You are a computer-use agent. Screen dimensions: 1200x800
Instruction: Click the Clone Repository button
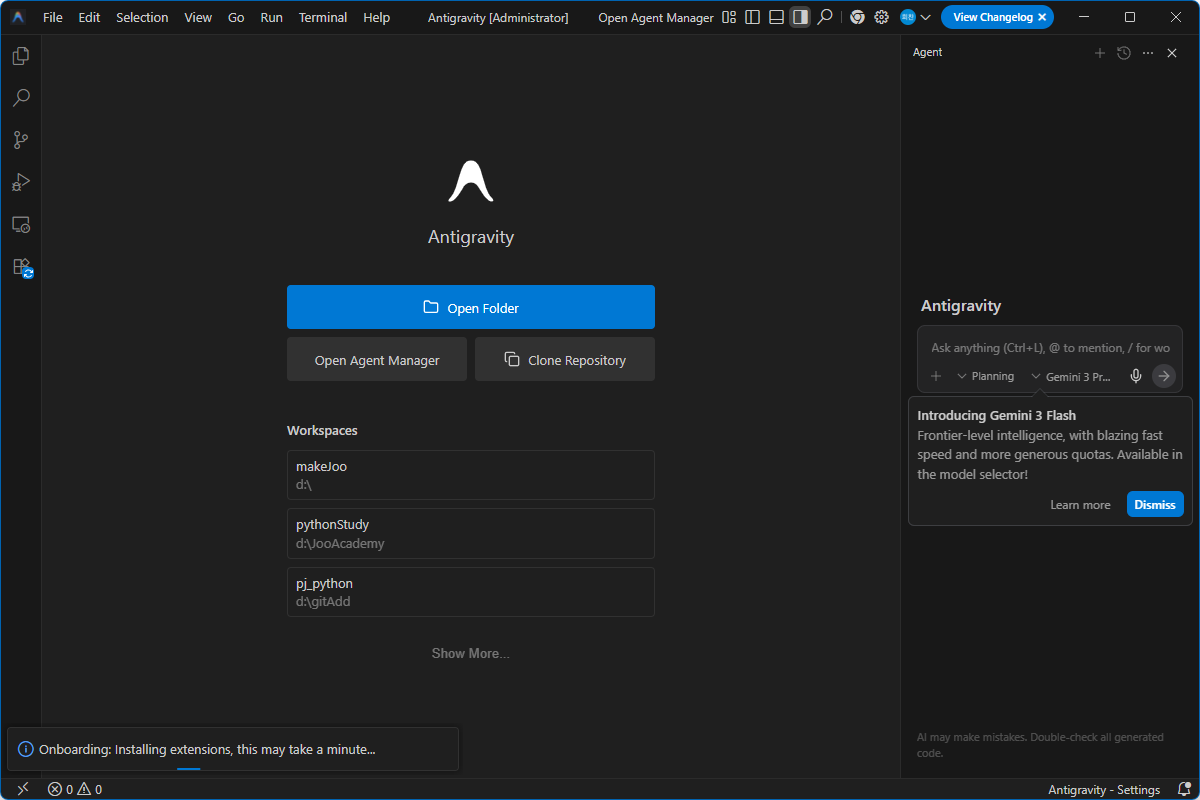[x=565, y=359]
